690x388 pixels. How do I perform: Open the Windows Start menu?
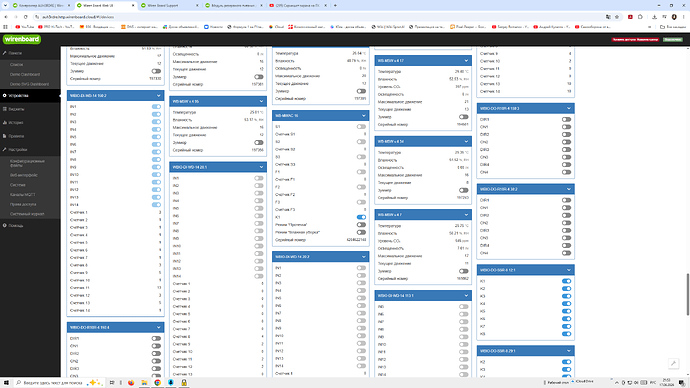point(6,383)
